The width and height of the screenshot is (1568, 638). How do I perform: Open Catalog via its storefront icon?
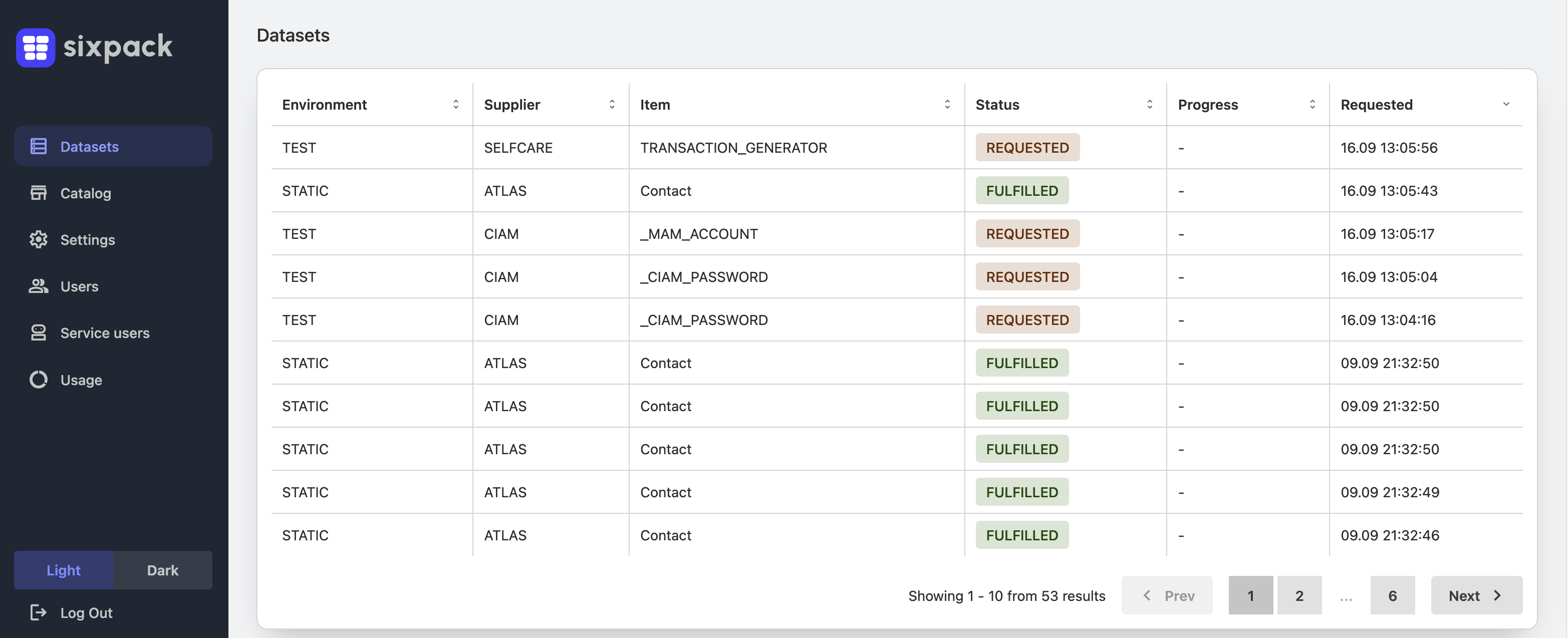click(39, 193)
